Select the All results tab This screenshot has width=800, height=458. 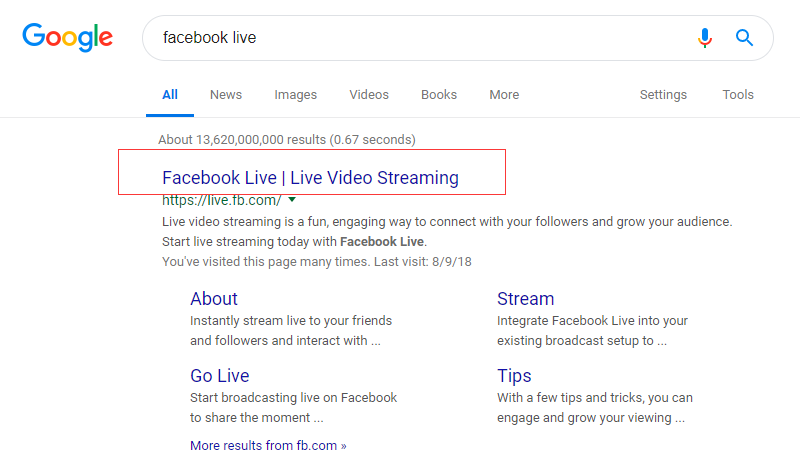click(x=170, y=95)
